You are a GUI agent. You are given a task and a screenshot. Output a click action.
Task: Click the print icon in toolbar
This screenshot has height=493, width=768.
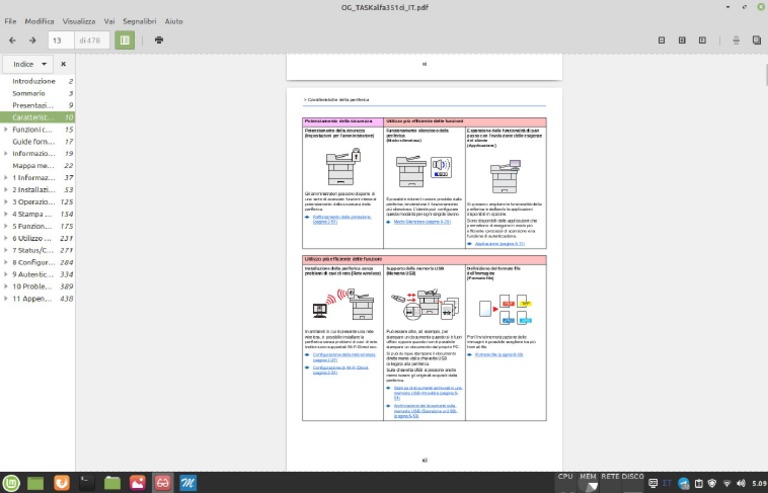[159, 40]
